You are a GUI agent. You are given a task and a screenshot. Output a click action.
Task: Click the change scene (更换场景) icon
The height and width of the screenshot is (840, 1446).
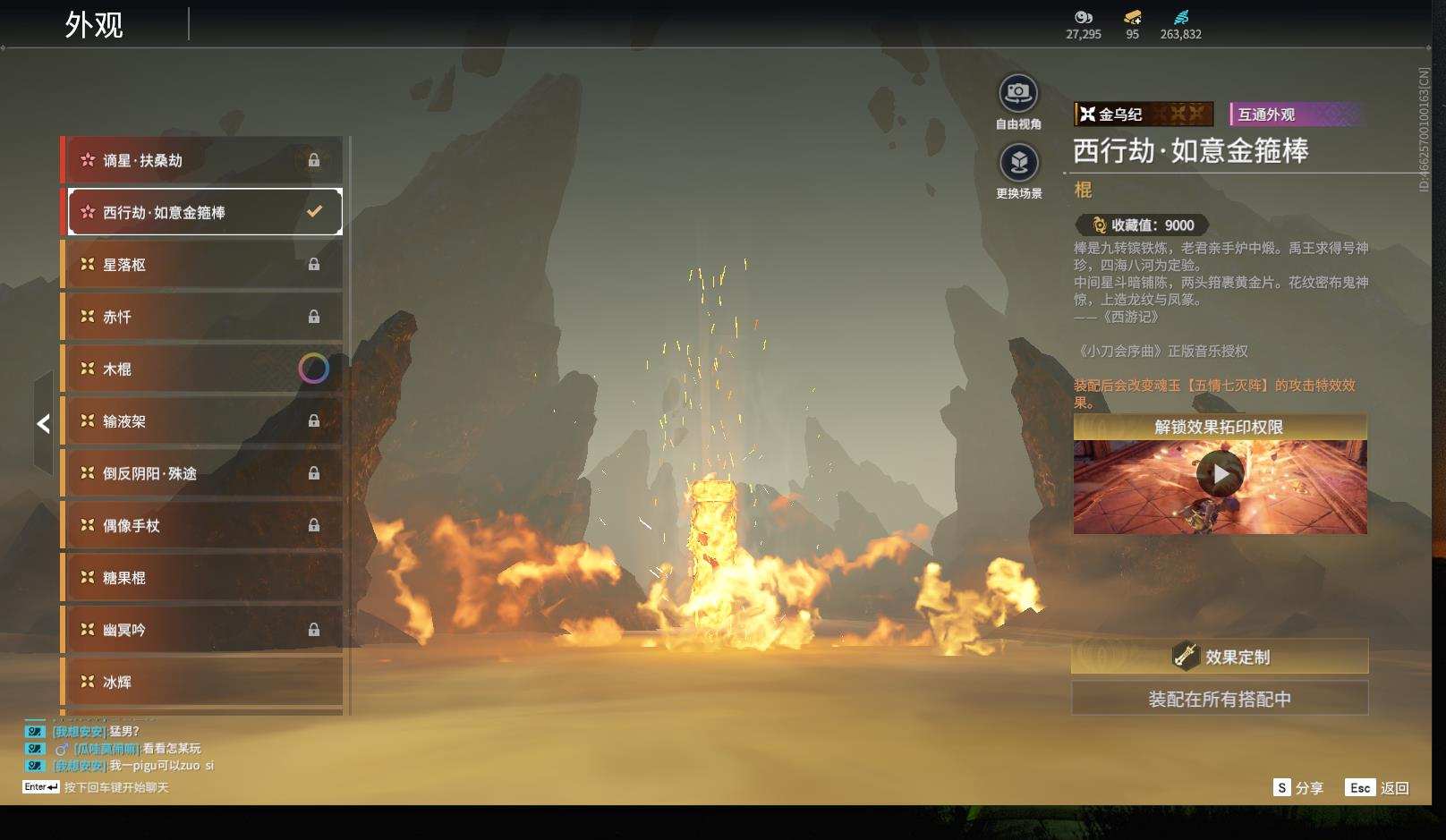(1018, 163)
